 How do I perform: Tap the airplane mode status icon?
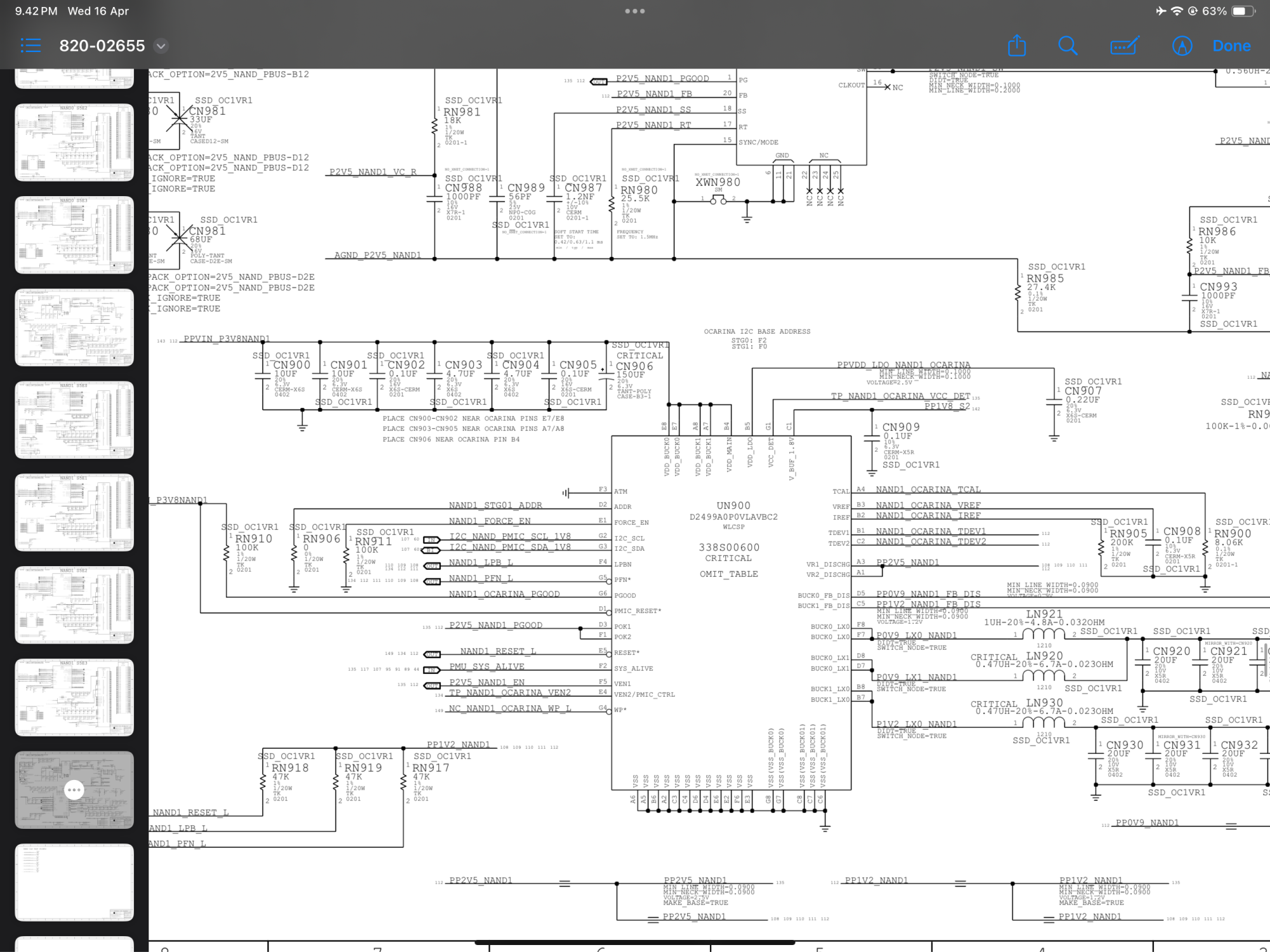pyautogui.click(x=1161, y=11)
